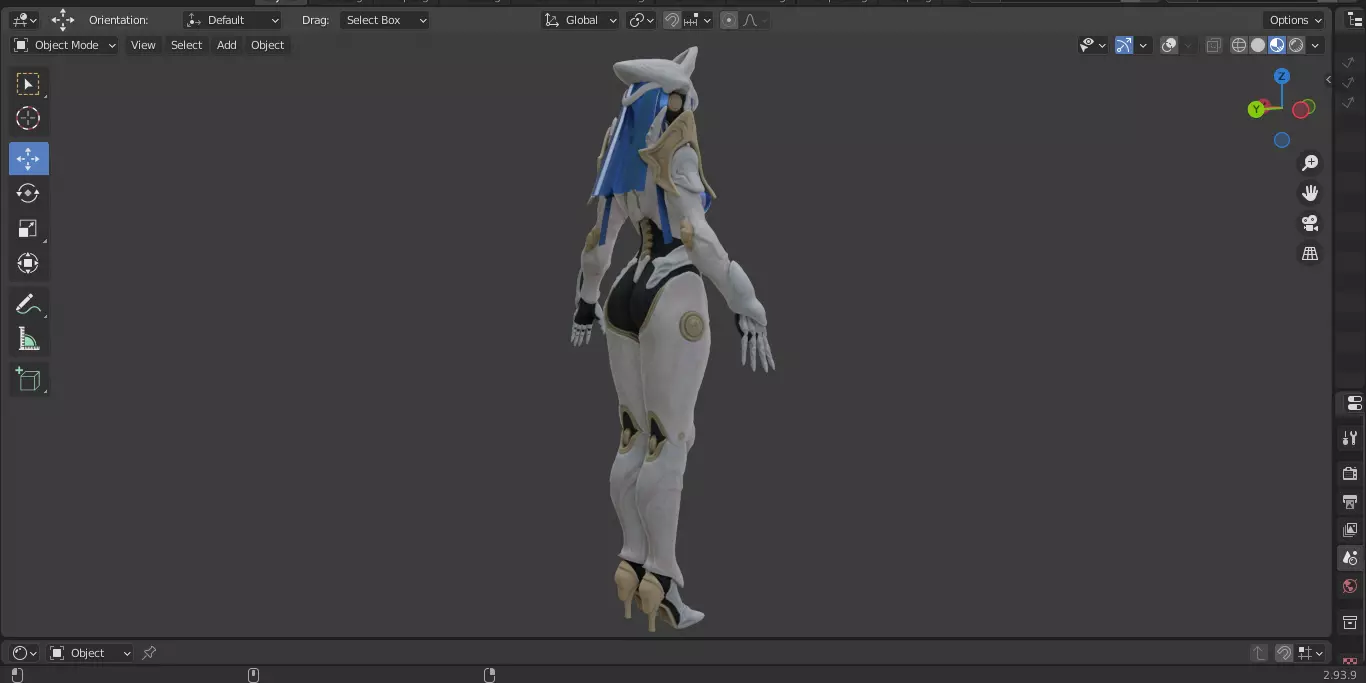Image resolution: width=1366 pixels, height=683 pixels.
Task: Select the Select Box tool
Action: point(28,84)
